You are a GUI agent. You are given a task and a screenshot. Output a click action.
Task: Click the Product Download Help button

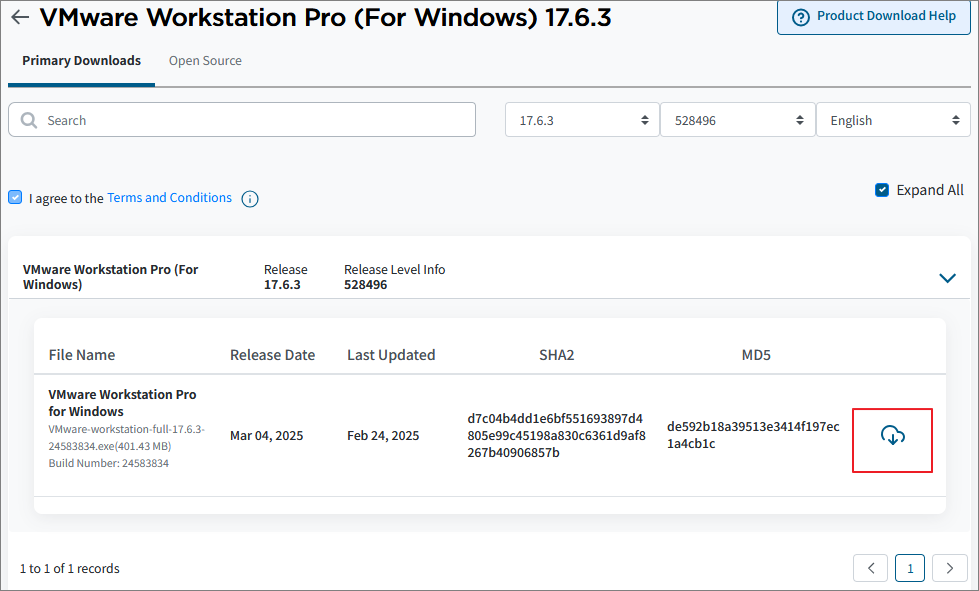click(874, 17)
